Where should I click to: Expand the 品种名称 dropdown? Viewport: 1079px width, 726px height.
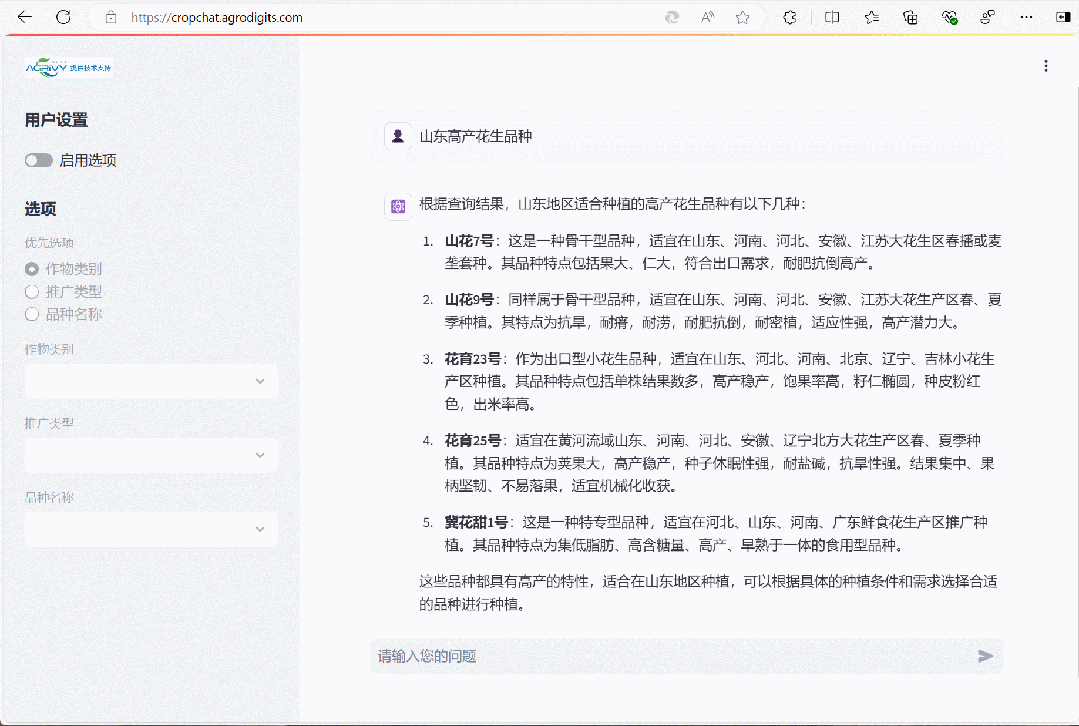pyautogui.click(x=152, y=529)
